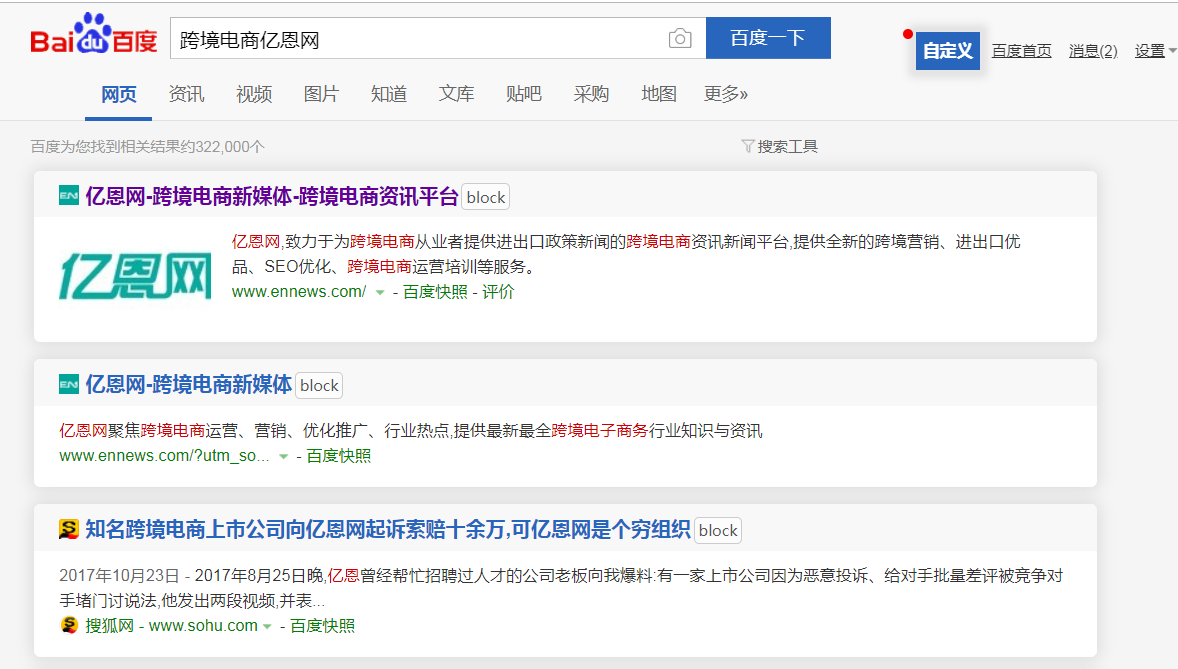Expand the 更多» tab list

[x=726, y=94]
